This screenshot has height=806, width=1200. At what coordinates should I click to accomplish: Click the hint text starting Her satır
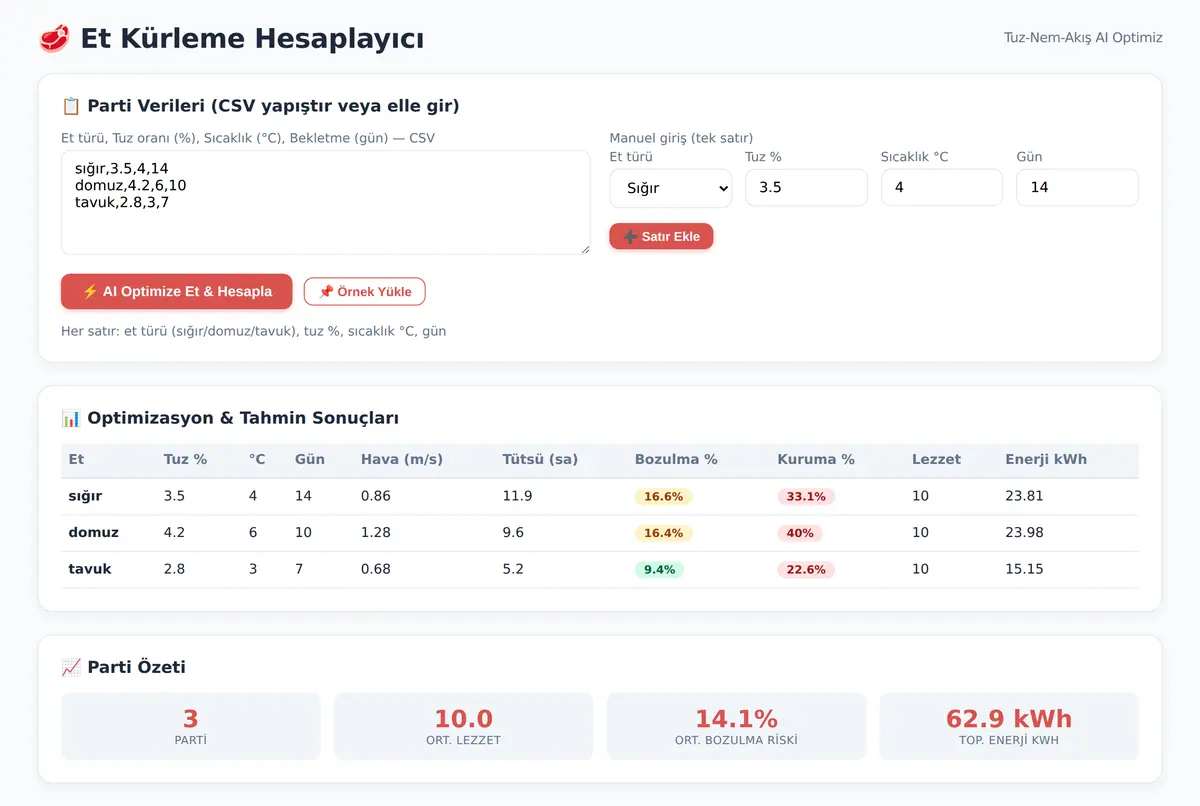click(x=254, y=331)
